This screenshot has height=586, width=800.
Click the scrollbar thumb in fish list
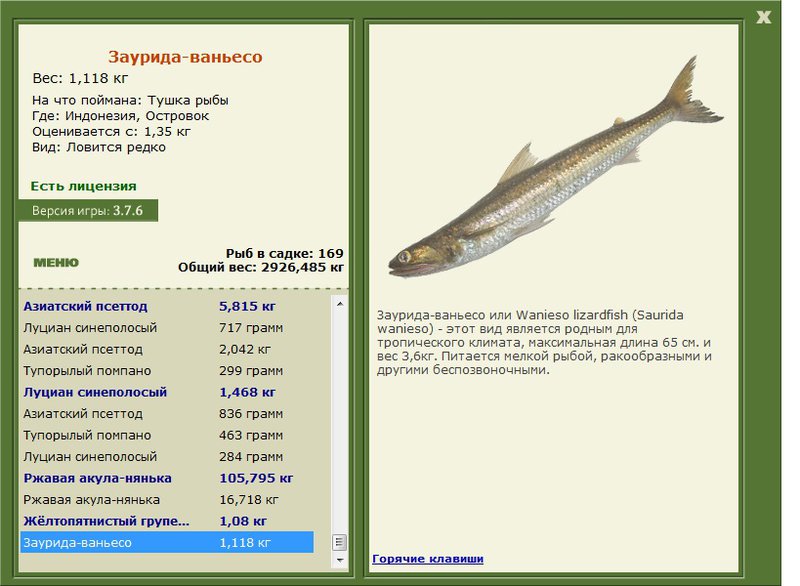point(340,542)
